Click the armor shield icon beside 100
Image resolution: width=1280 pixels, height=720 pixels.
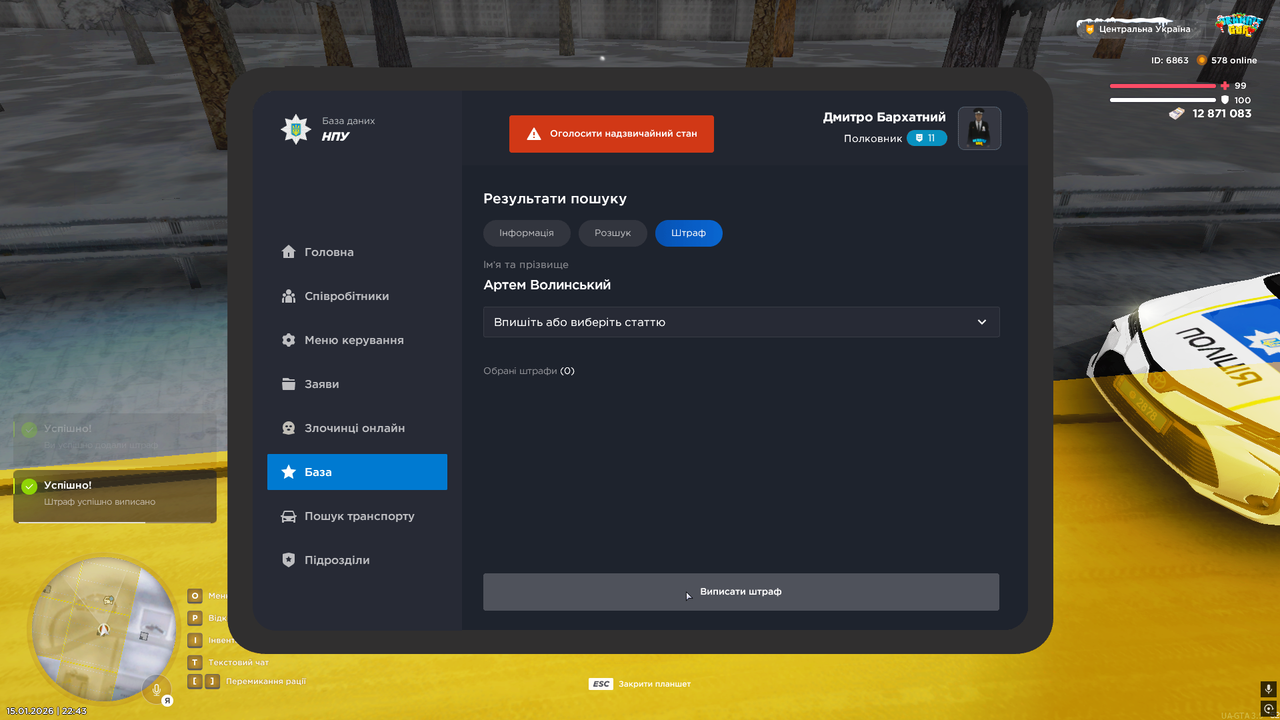(1225, 100)
